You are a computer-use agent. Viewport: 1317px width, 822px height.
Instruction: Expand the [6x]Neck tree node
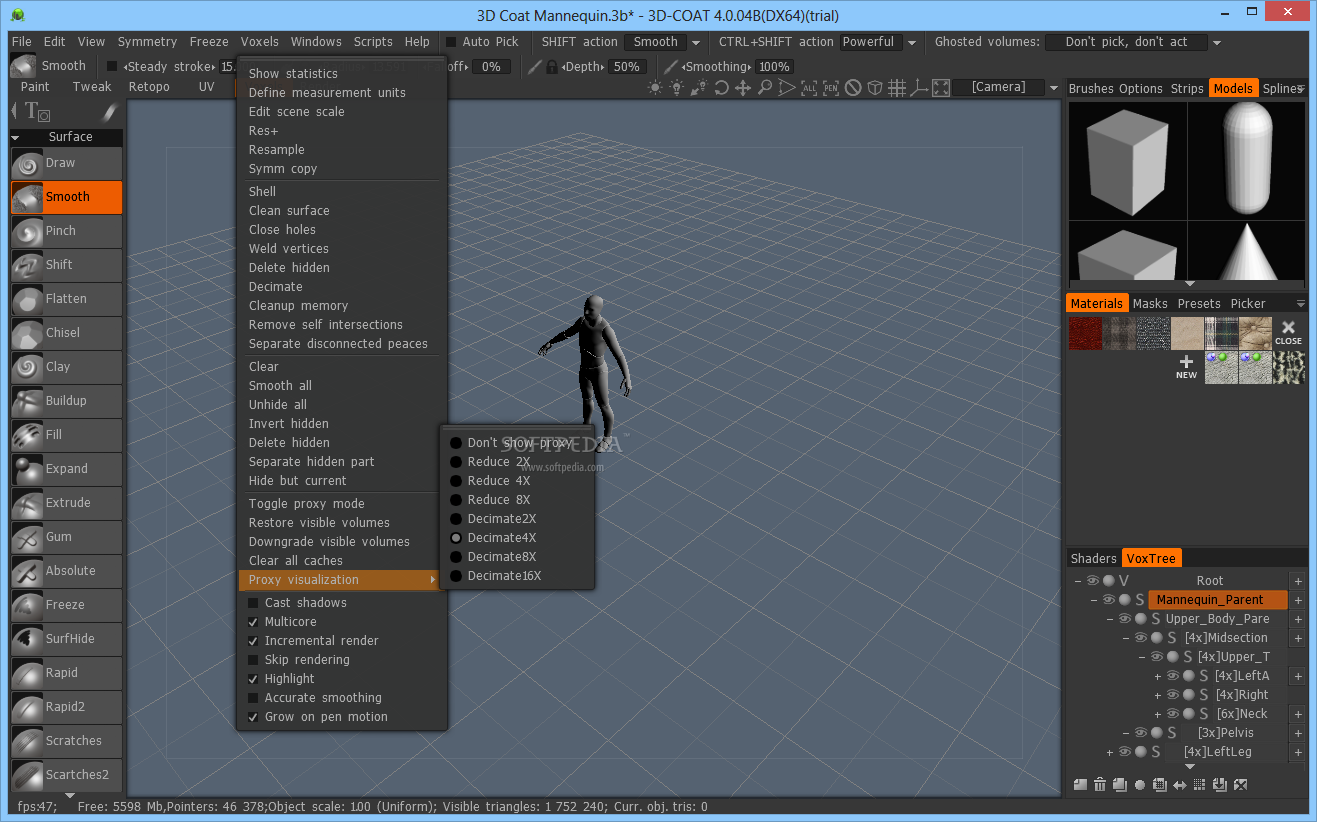point(1158,714)
